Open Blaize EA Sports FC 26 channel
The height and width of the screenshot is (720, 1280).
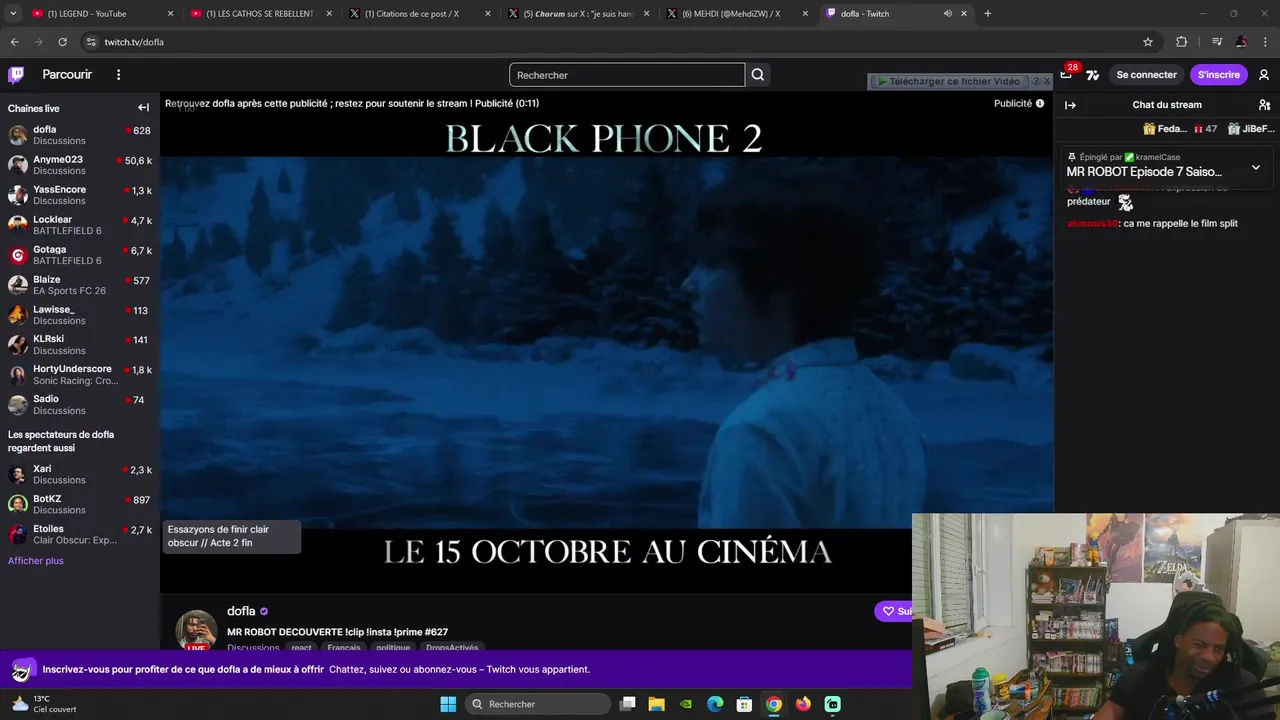tap(80, 285)
